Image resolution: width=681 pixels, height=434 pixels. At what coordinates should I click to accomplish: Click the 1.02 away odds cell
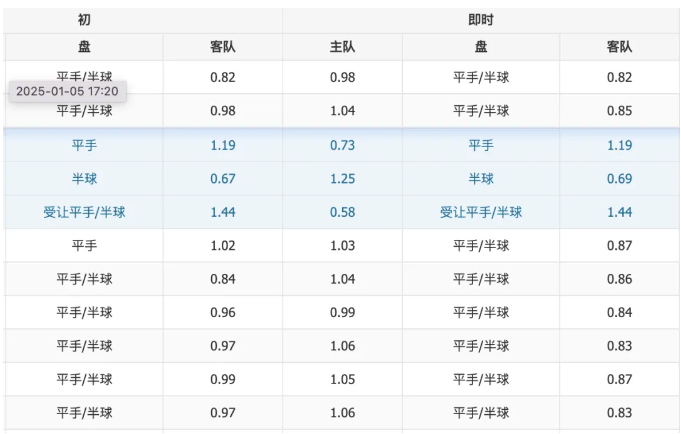tap(223, 245)
